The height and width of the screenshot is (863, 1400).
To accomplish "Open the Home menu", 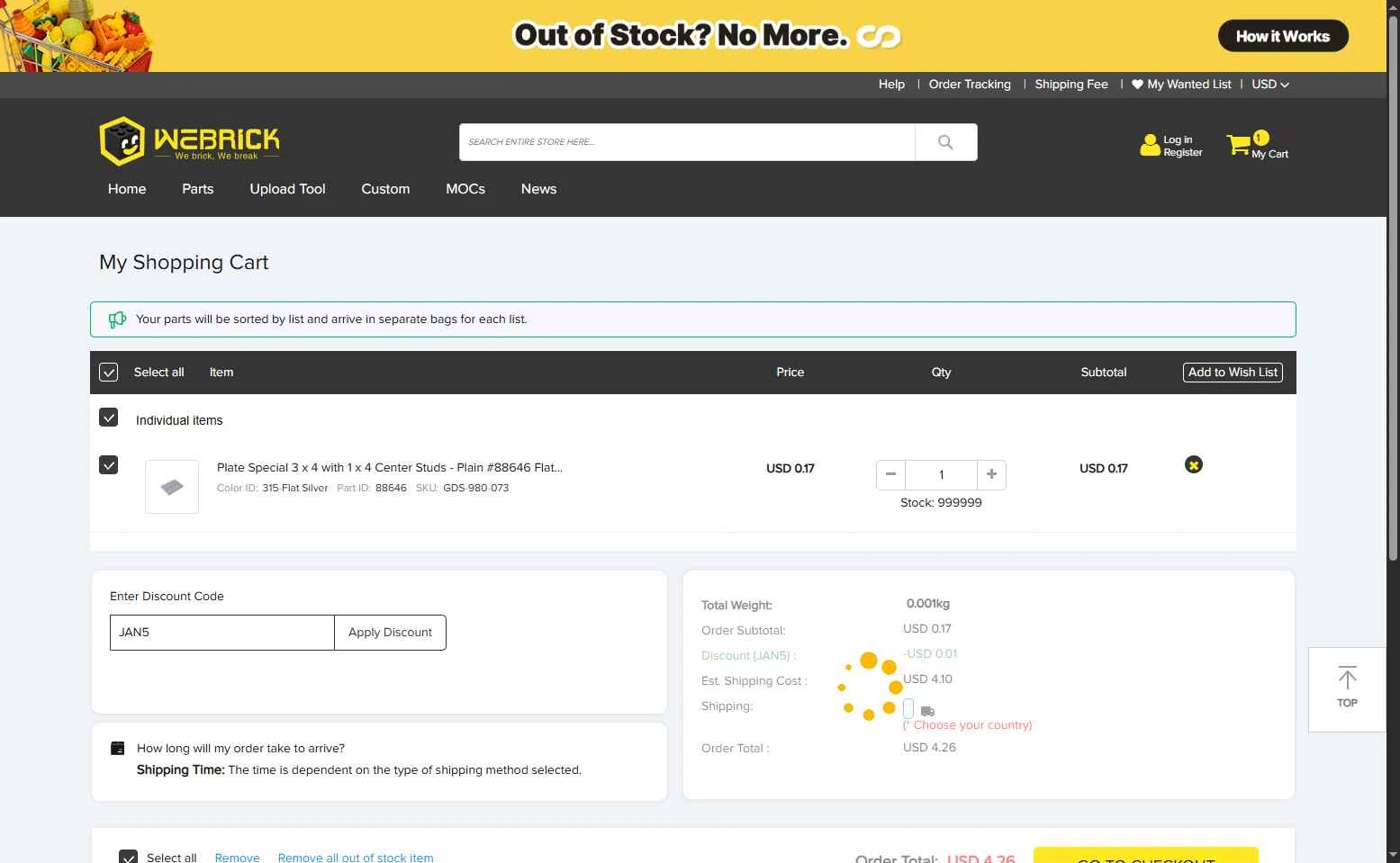I will [127, 189].
